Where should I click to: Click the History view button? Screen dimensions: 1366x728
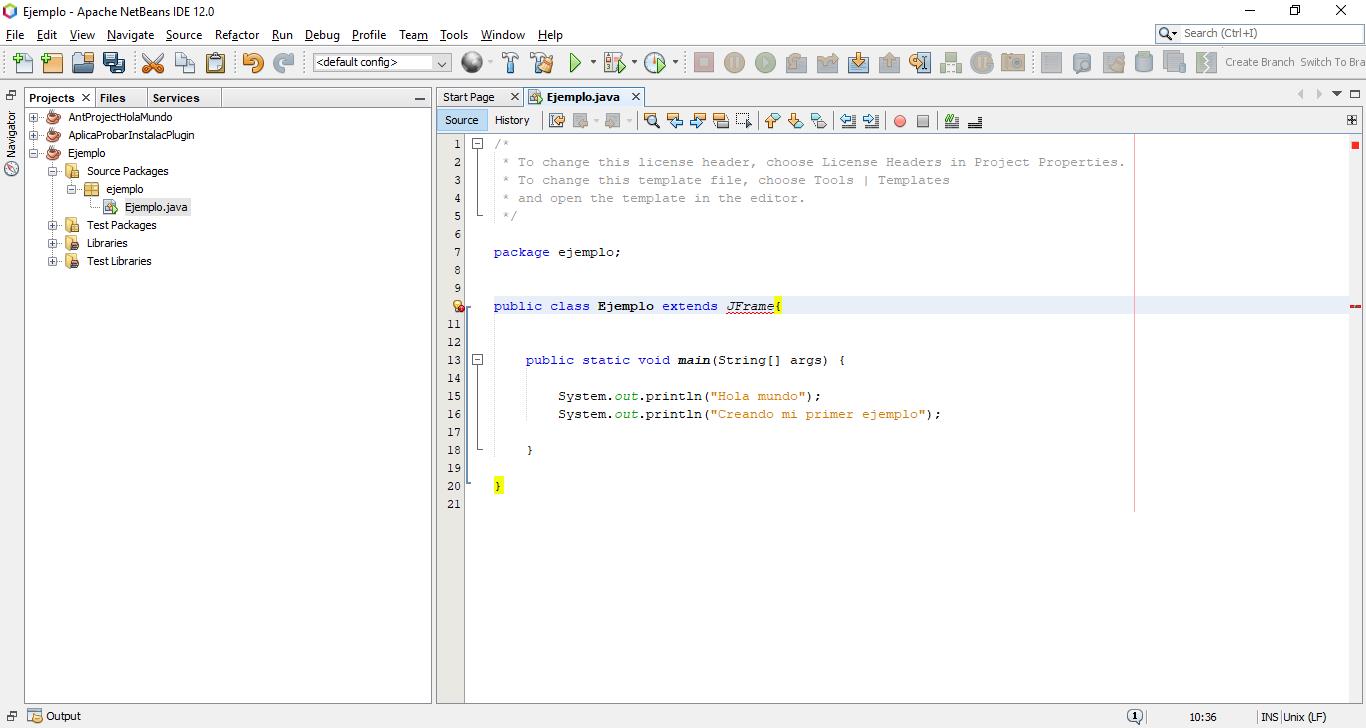[512, 120]
